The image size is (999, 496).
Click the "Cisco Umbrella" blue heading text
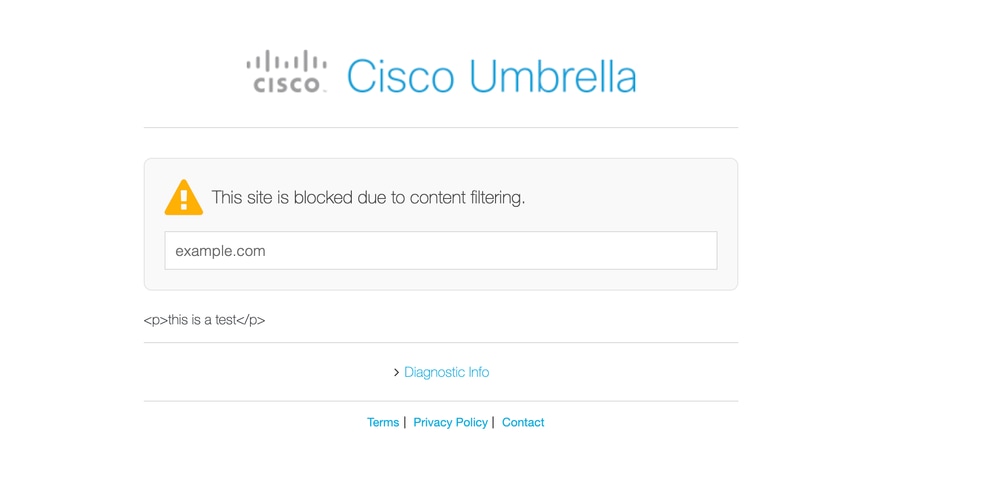(x=490, y=77)
